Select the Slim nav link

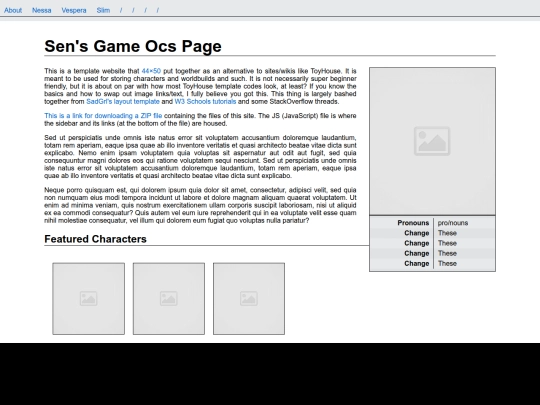(103, 10)
